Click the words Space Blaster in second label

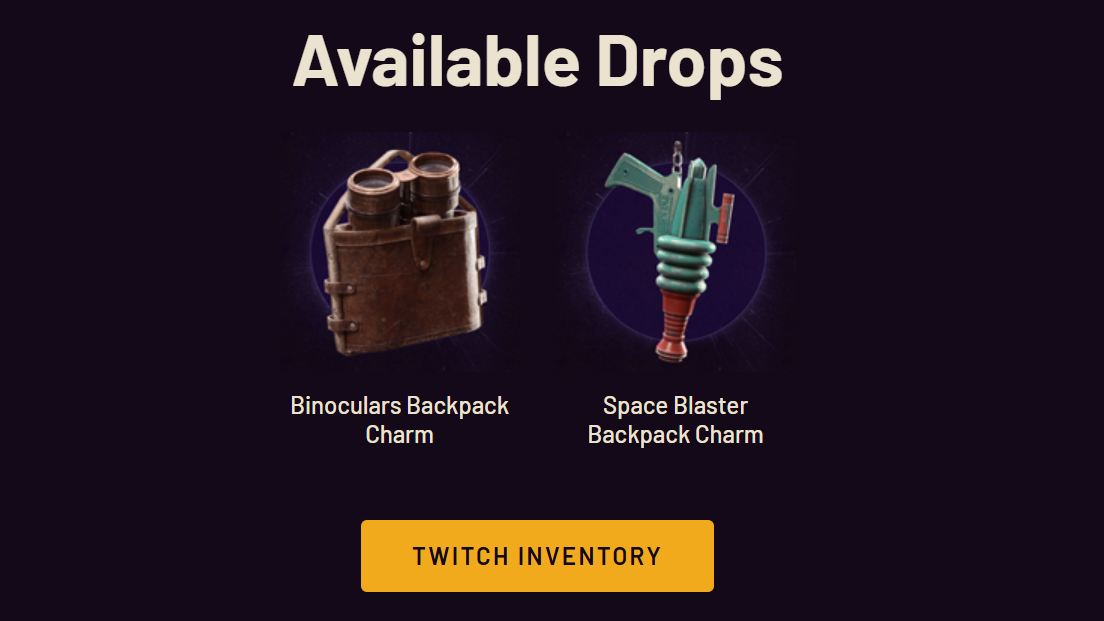pyautogui.click(x=675, y=406)
